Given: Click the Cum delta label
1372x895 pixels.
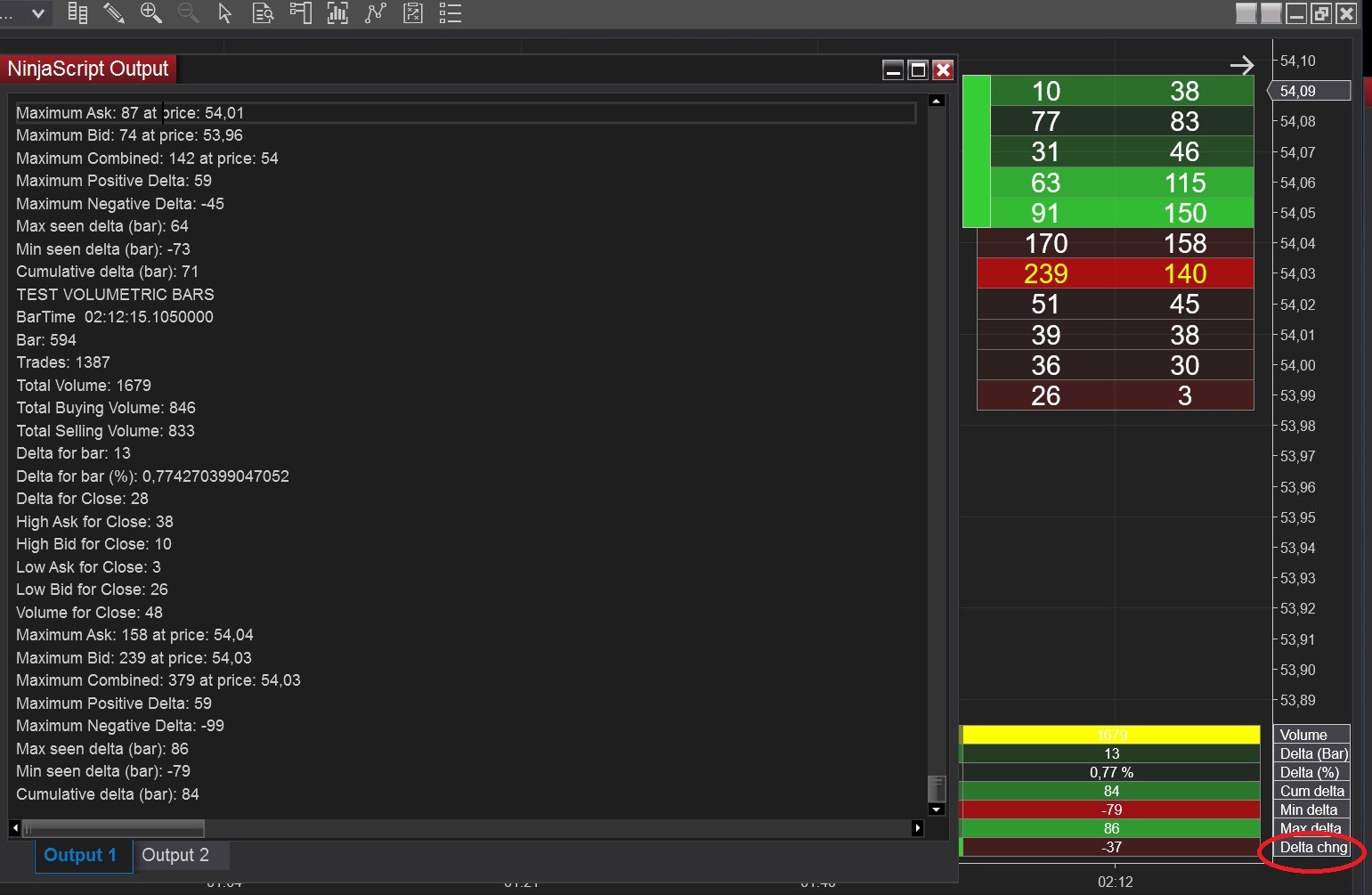Looking at the screenshot, I should [1312, 792].
